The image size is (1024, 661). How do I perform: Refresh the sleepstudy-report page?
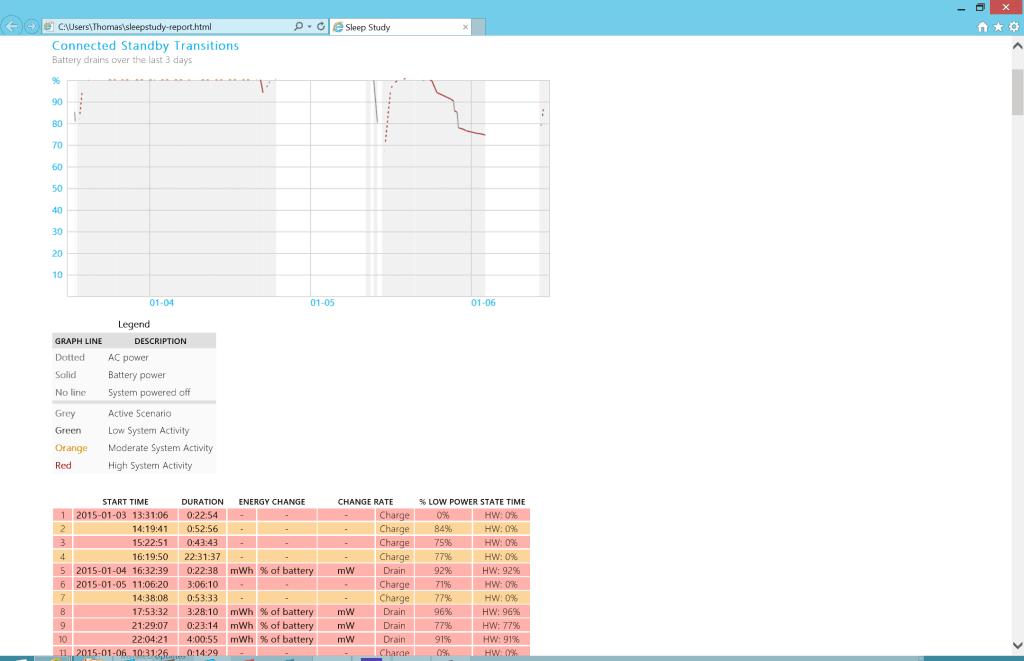[x=321, y=27]
